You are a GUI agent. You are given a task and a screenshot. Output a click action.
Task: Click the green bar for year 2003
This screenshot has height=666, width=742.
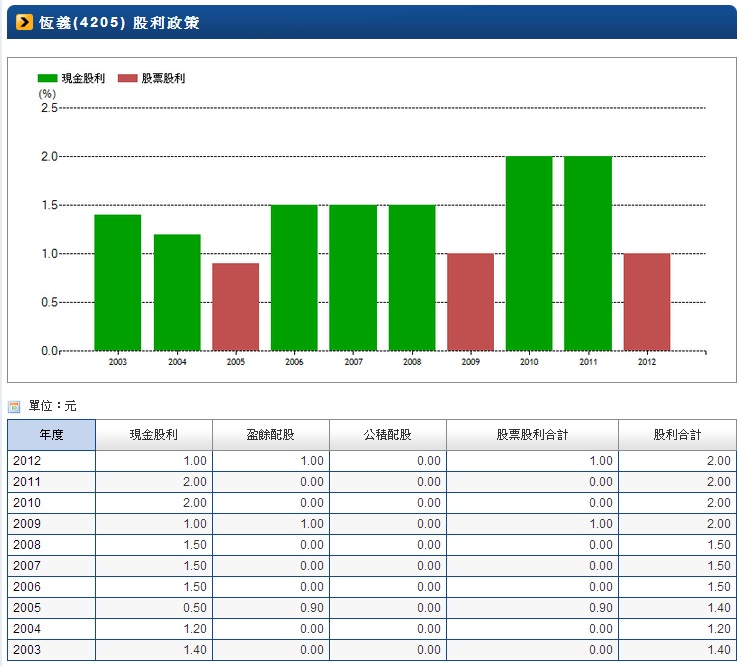[118, 283]
